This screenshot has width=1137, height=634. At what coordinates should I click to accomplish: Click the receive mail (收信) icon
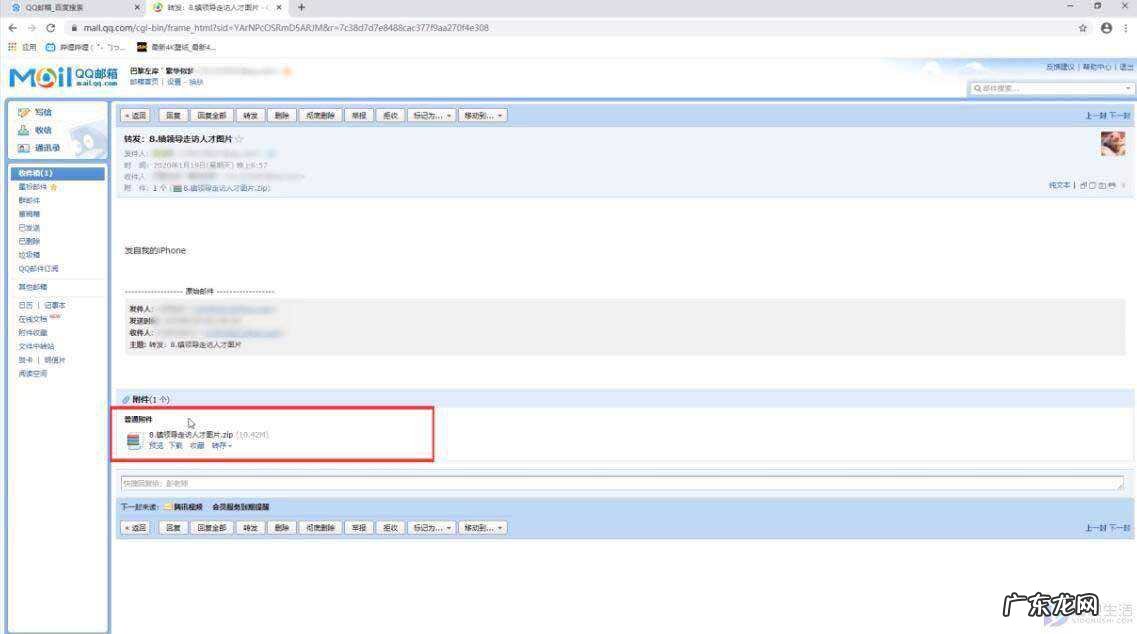coord(24,130)
